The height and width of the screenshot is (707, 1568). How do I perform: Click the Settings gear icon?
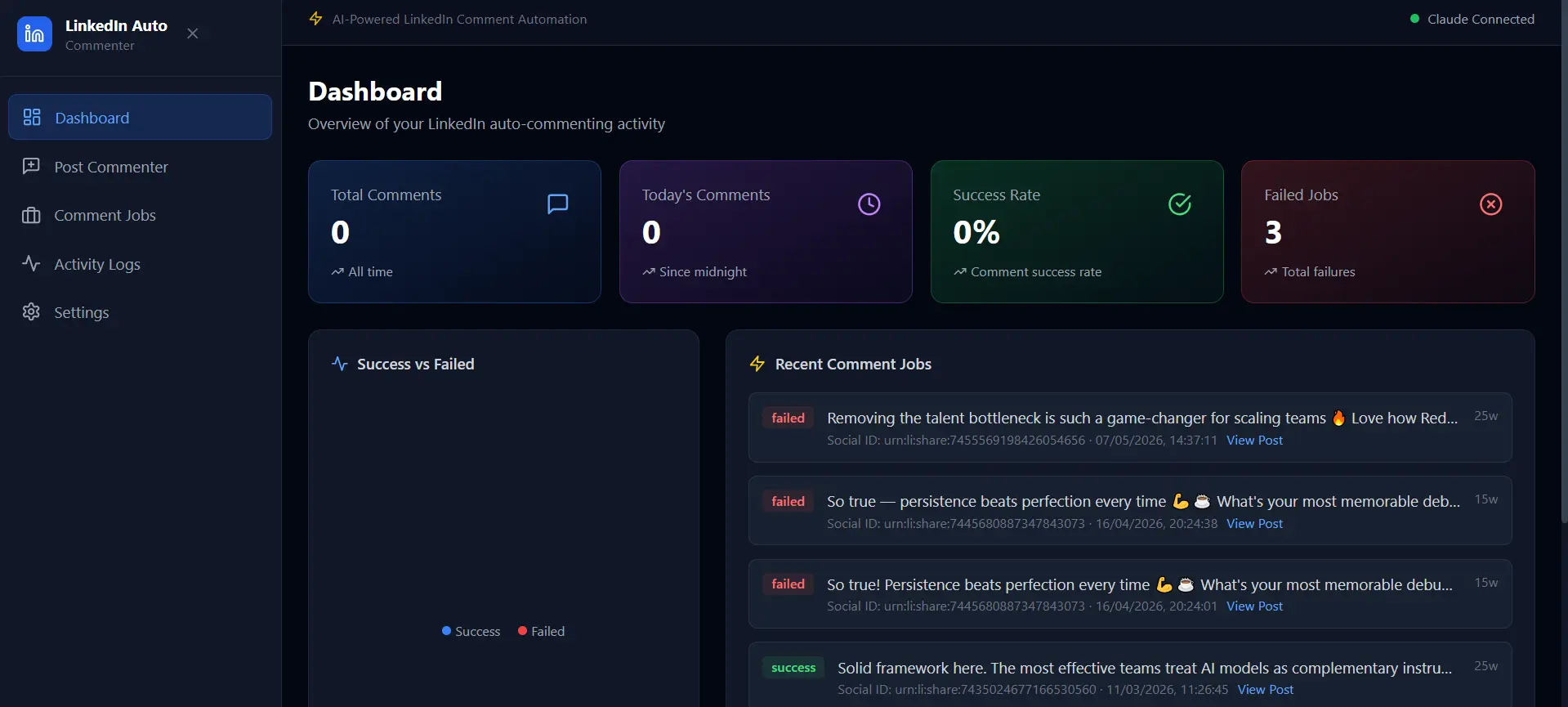pos(31,312)
